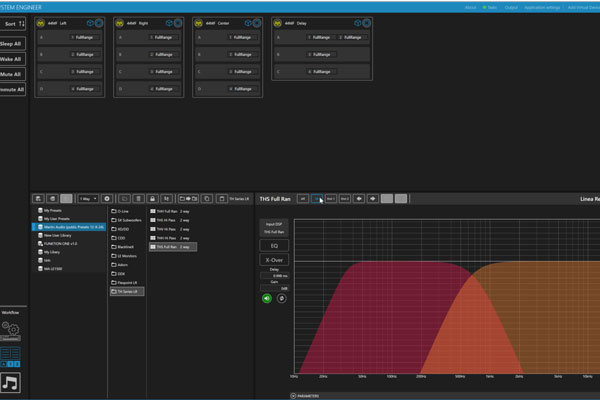600x400 pixels.
Task: Click the Workflow gear icon
Action: pos(12,327)
